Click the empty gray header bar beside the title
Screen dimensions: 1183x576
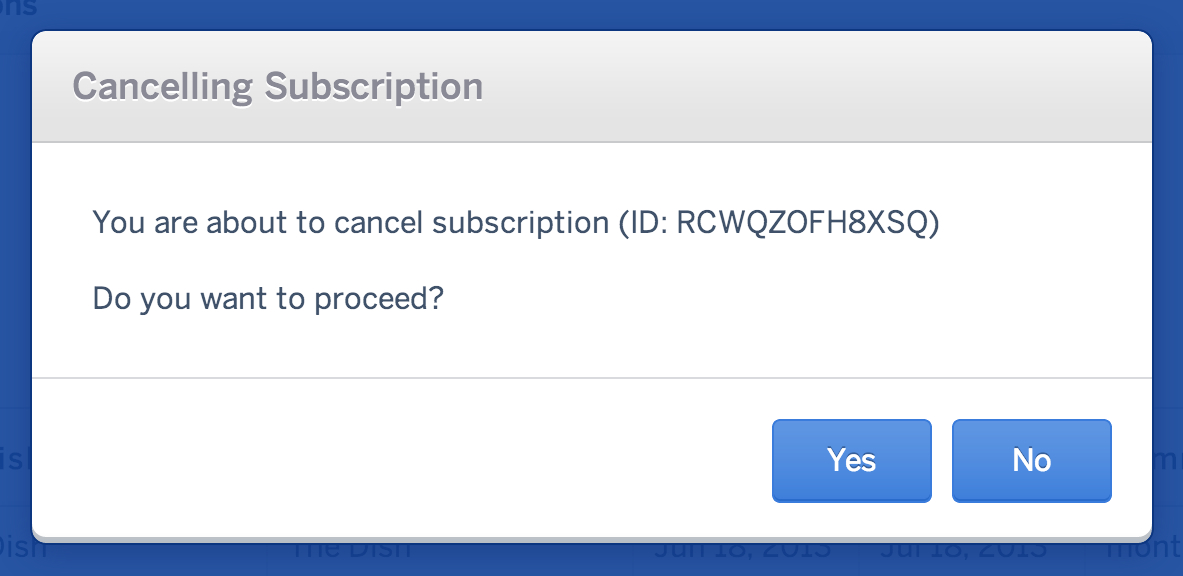click(x=800, y=87)
